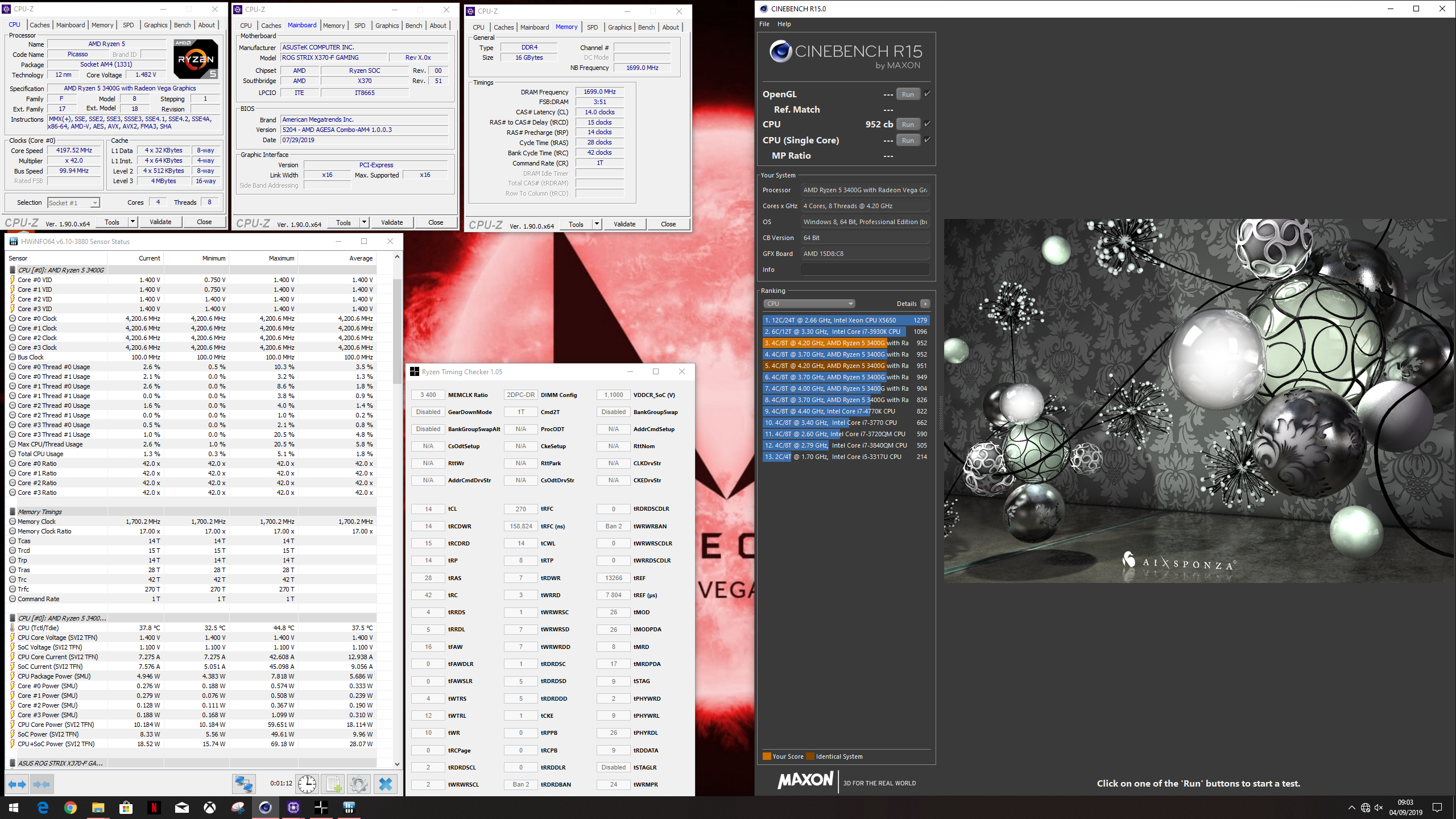Toggle CPU (Single Core) test checkbox
Image resolution: width=1456 pixels, height=819 pixels.
tap(927, 140)
